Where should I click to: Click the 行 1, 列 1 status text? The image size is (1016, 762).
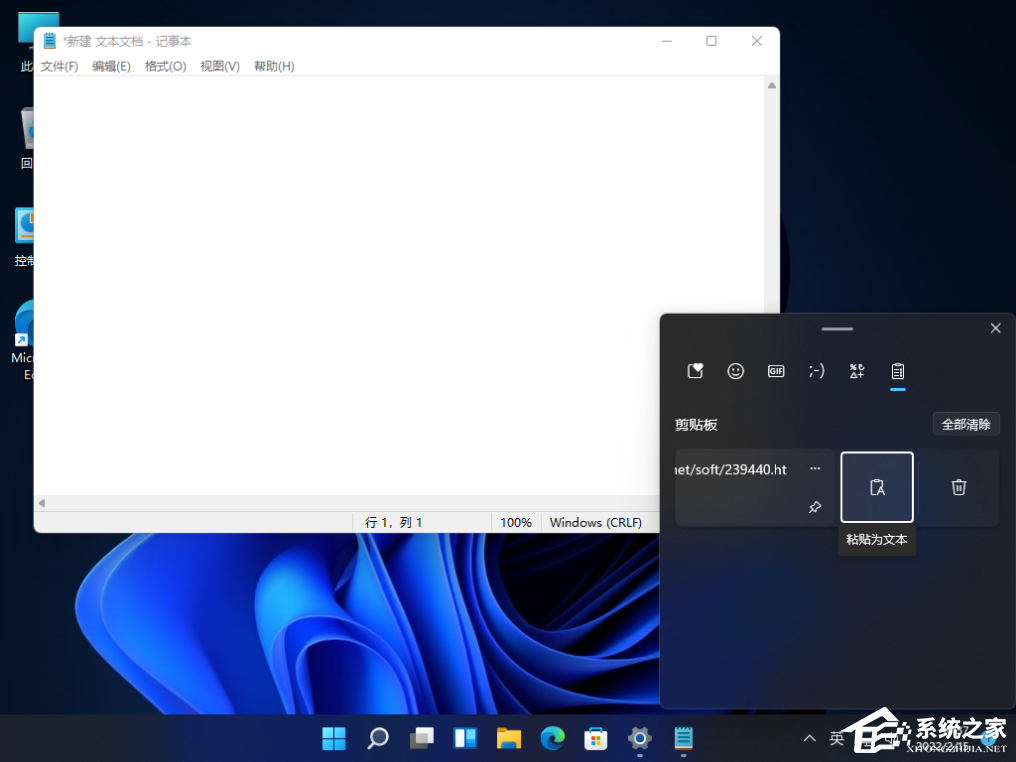pyautogui.click(x=393, y=522)
